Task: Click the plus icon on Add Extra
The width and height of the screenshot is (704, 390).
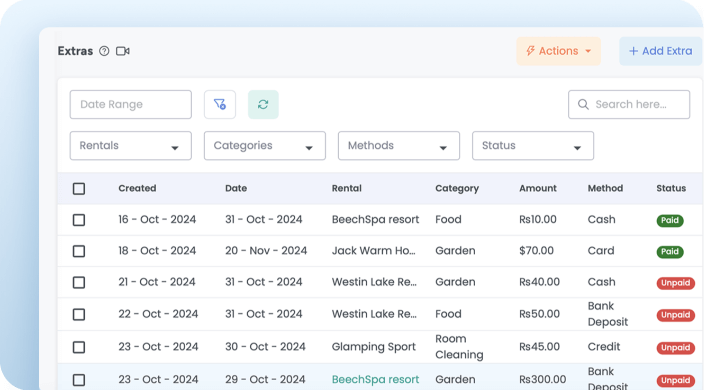Action: click(x=633, y=51)
